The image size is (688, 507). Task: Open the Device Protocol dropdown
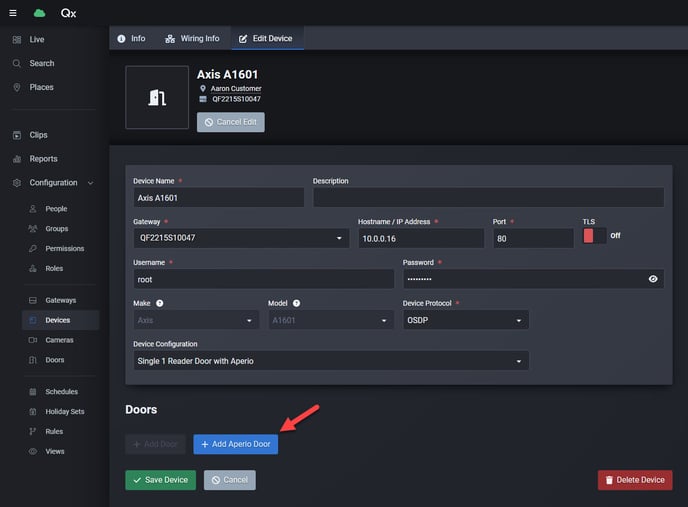466,320
